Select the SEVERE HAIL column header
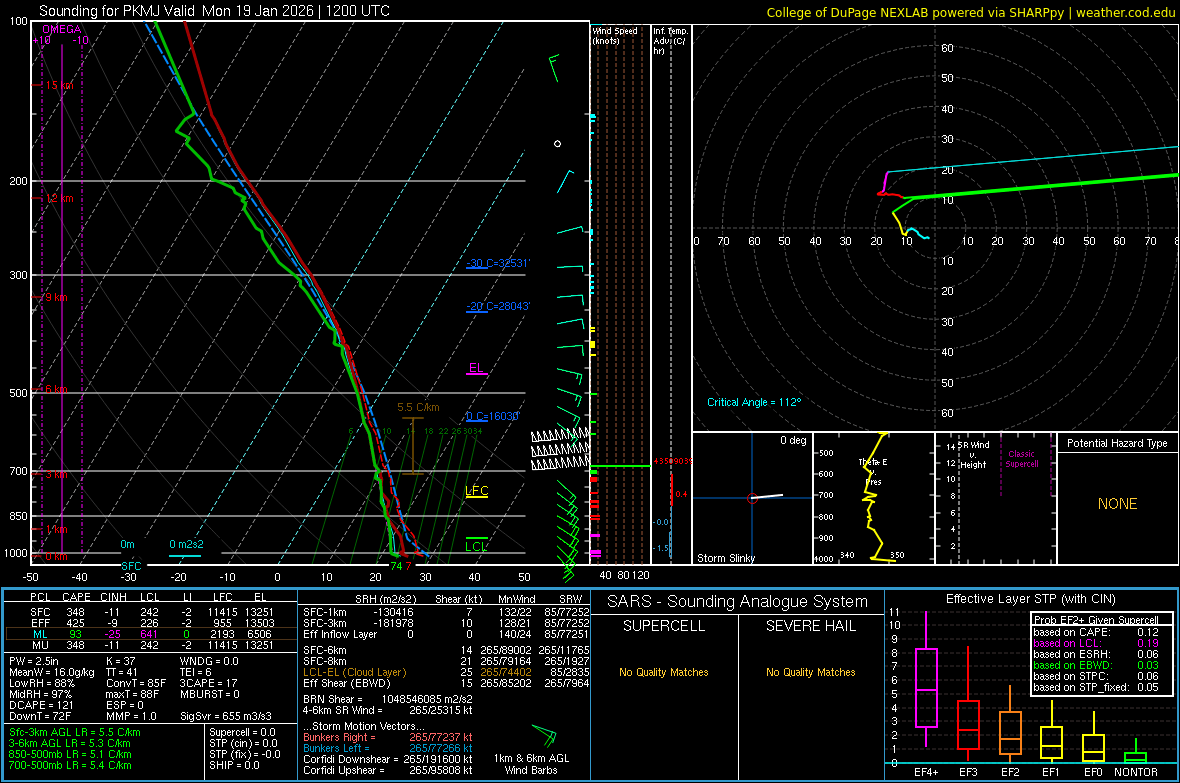This screenshot has width=1180, height=783. (810, 626)
